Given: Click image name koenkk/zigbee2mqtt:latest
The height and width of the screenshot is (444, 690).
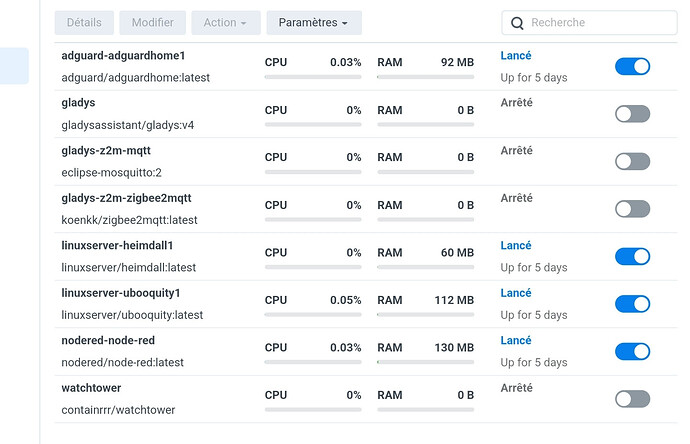Looking at the screenshot, I should pos(129,220).
